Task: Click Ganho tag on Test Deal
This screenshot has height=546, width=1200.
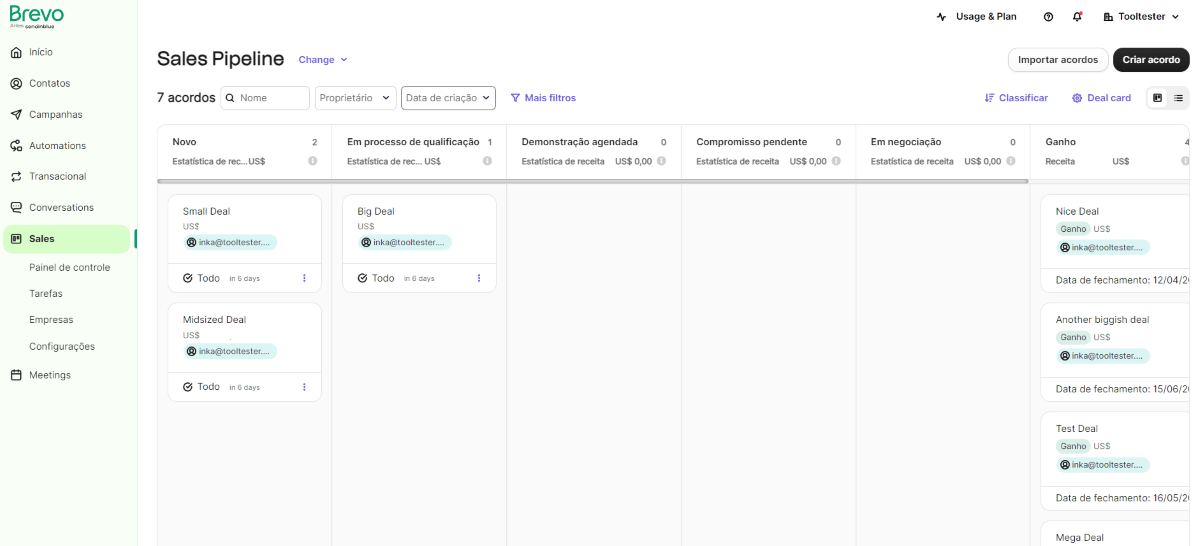Action: pos(1073,446)
